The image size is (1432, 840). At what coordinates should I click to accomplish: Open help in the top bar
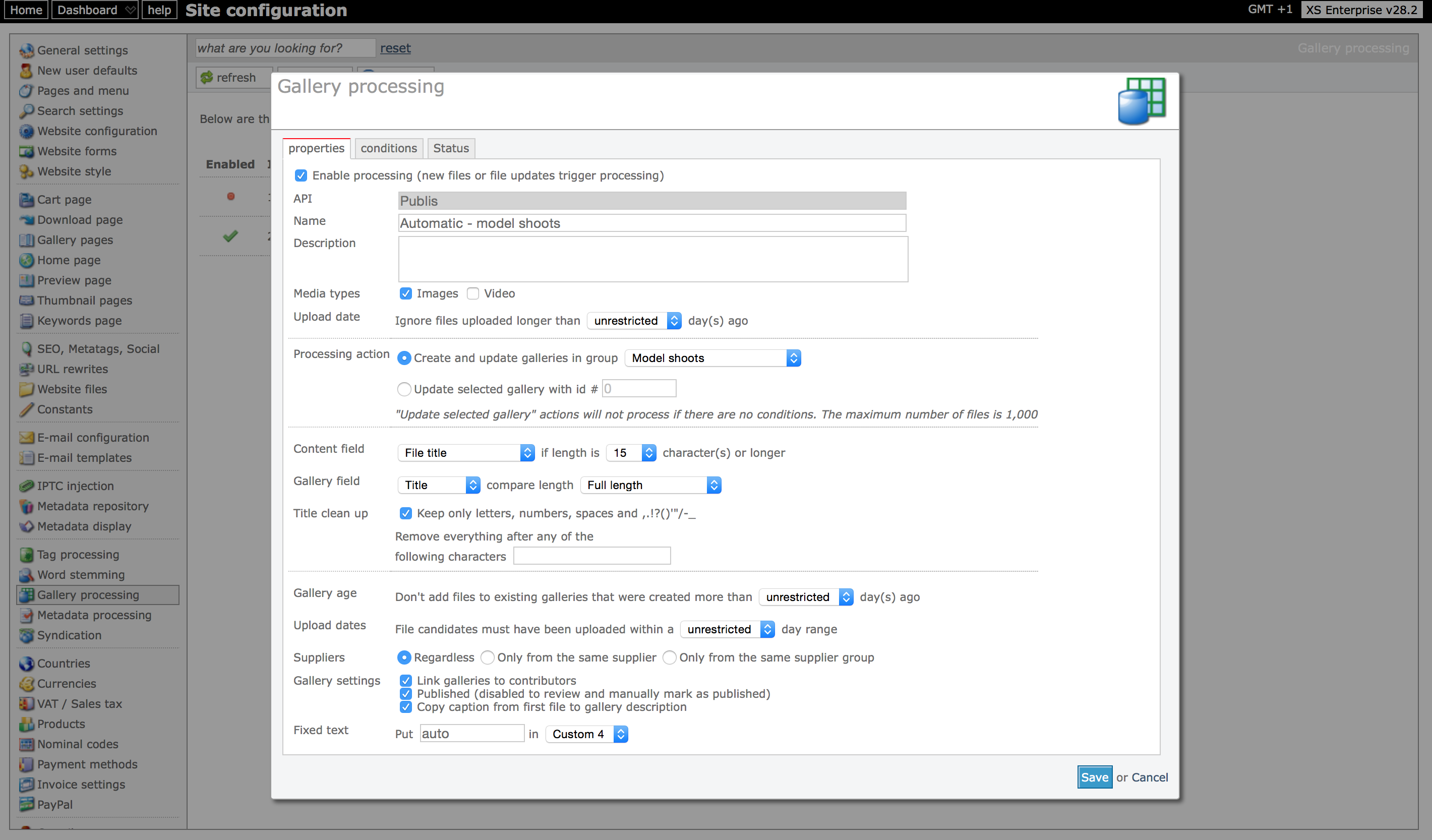point(159,10)
